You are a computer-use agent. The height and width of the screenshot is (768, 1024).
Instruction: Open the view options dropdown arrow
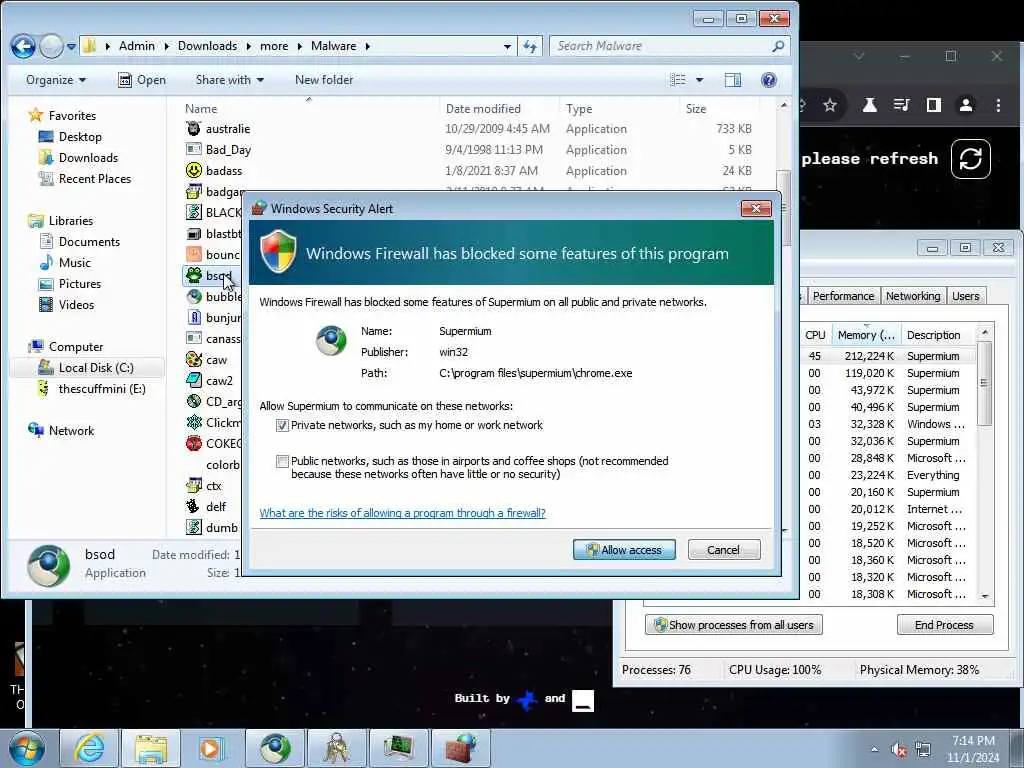[x=699, y=80]
